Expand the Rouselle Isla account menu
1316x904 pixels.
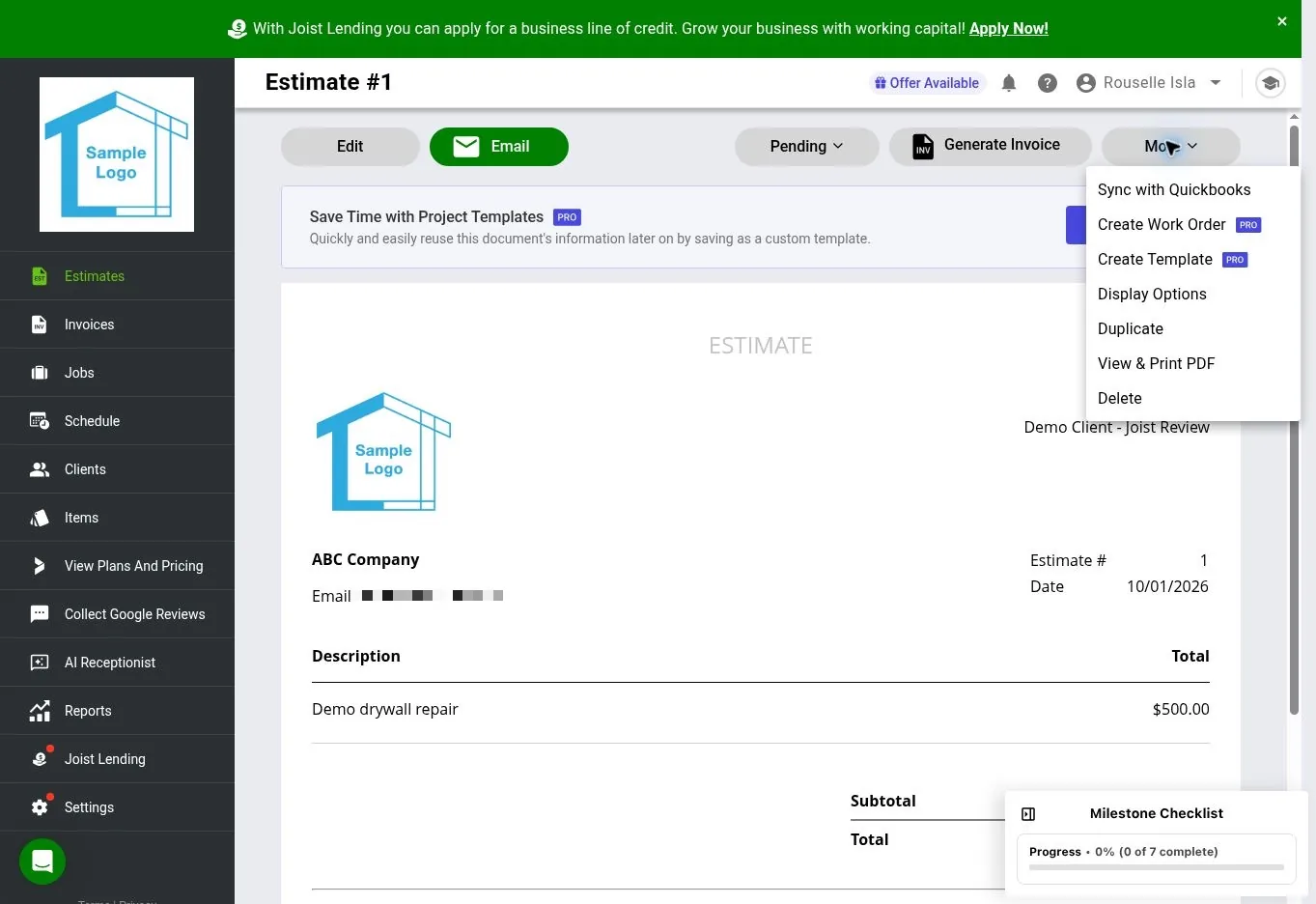coord(1150,83)
